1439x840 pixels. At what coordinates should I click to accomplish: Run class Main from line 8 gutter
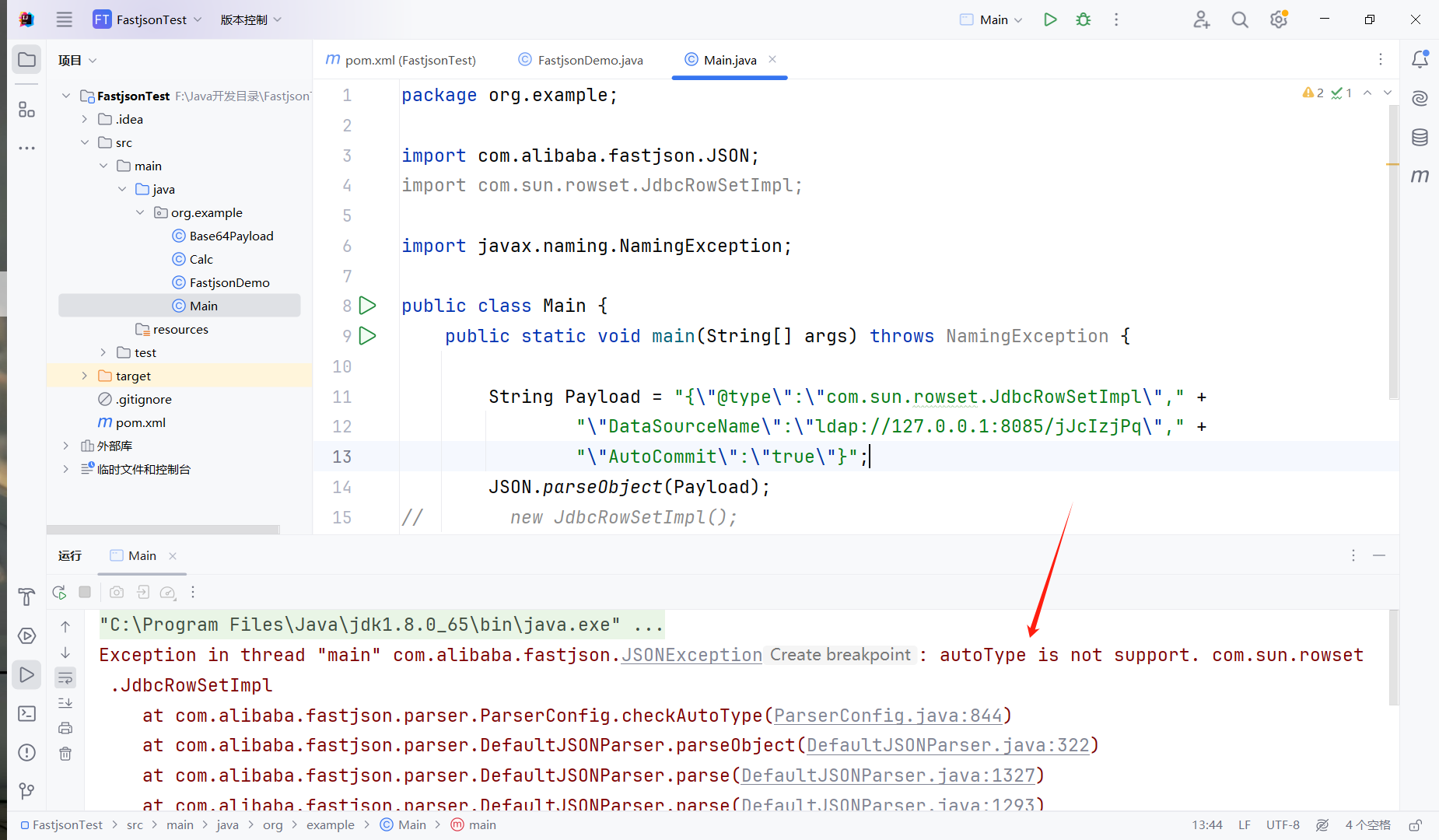click(x=367, y=306)
